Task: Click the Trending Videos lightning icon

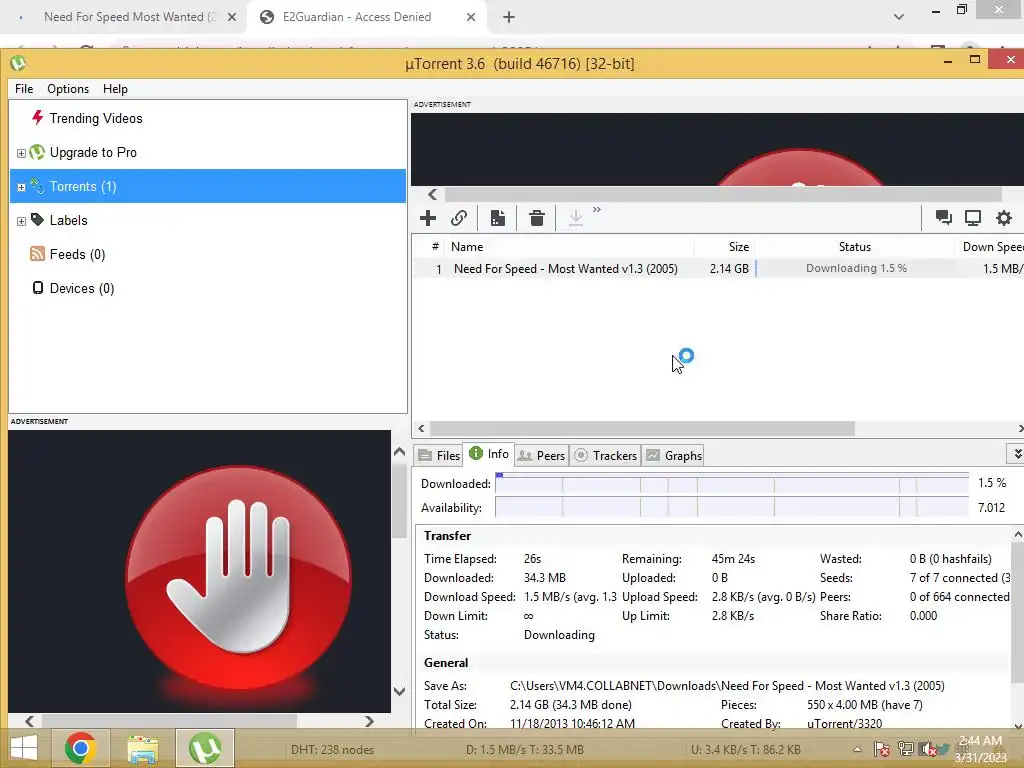Action: [x=37, y=118]
